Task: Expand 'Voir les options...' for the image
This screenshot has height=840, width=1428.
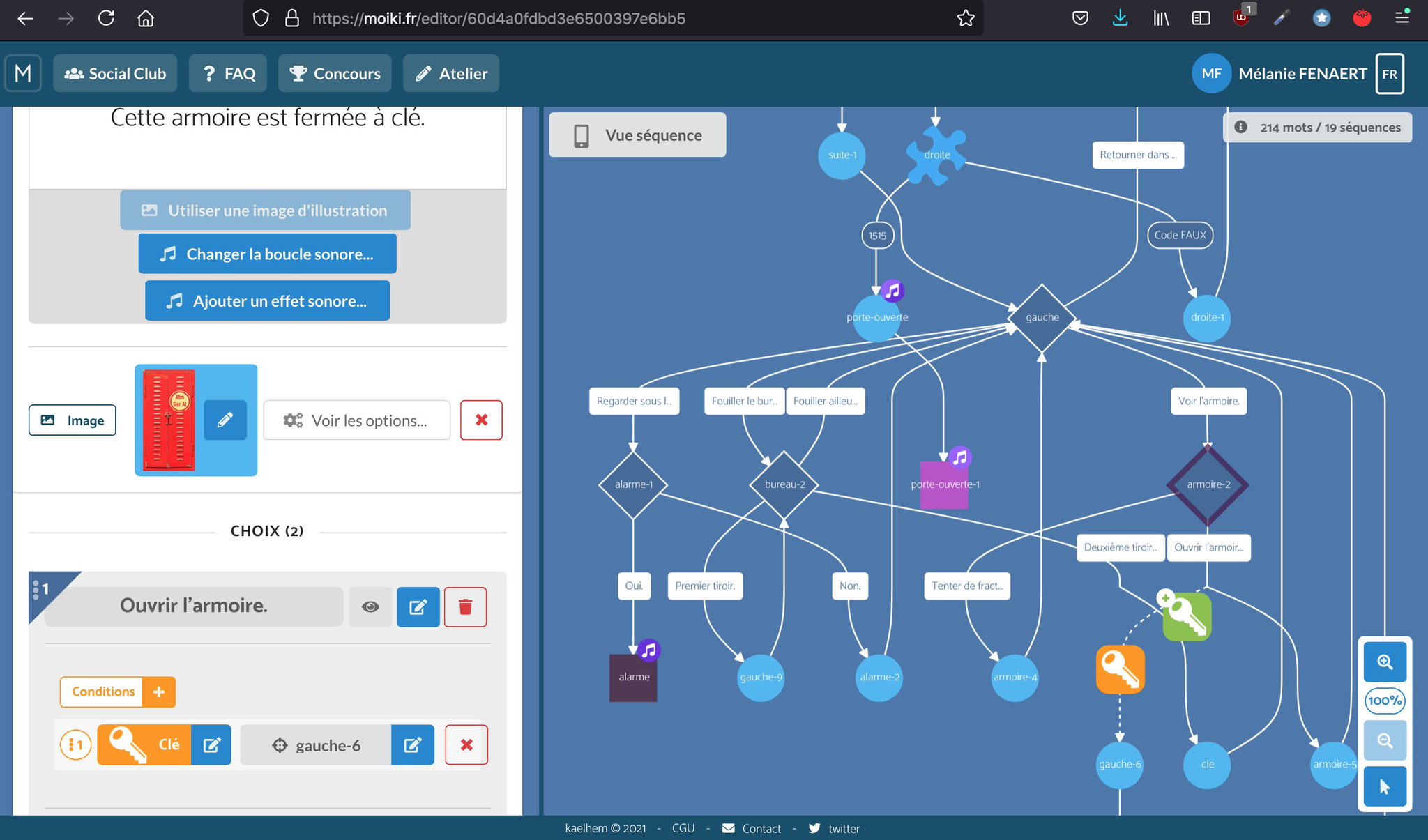Action: click(x=356, y=420)
